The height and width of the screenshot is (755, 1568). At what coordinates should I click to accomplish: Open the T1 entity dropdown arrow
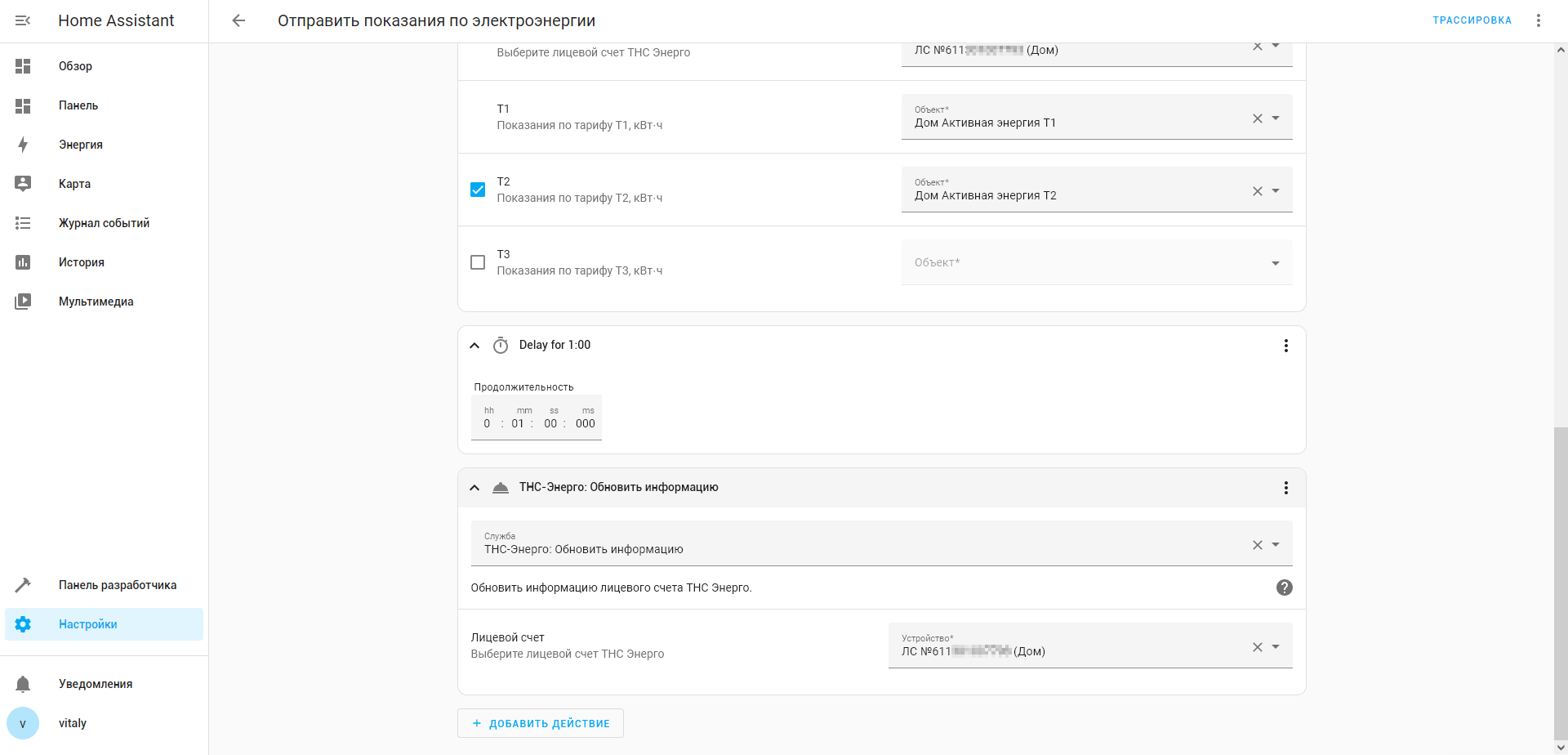pos(1276,118)
